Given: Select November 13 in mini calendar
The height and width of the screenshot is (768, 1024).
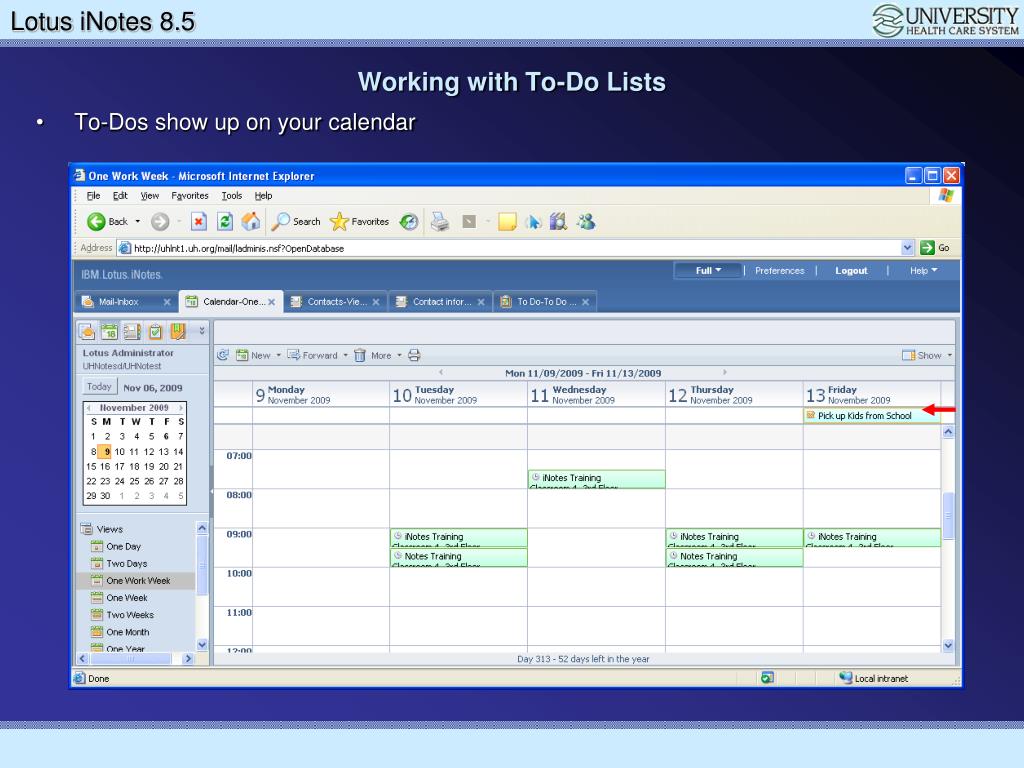Looking at the screenshot, I should pos(164,451).
